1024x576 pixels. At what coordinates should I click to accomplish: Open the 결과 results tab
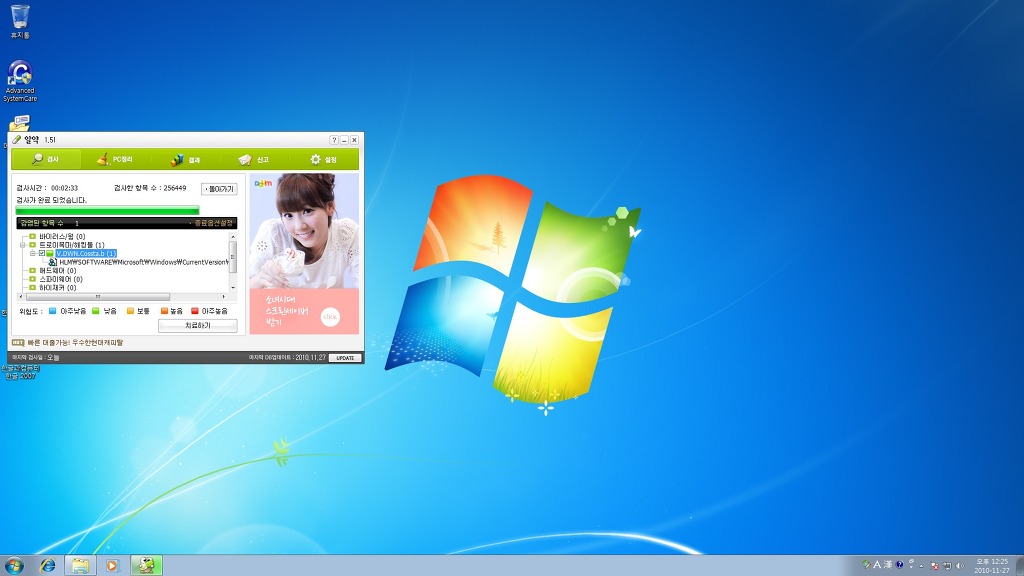pos(185,159)
